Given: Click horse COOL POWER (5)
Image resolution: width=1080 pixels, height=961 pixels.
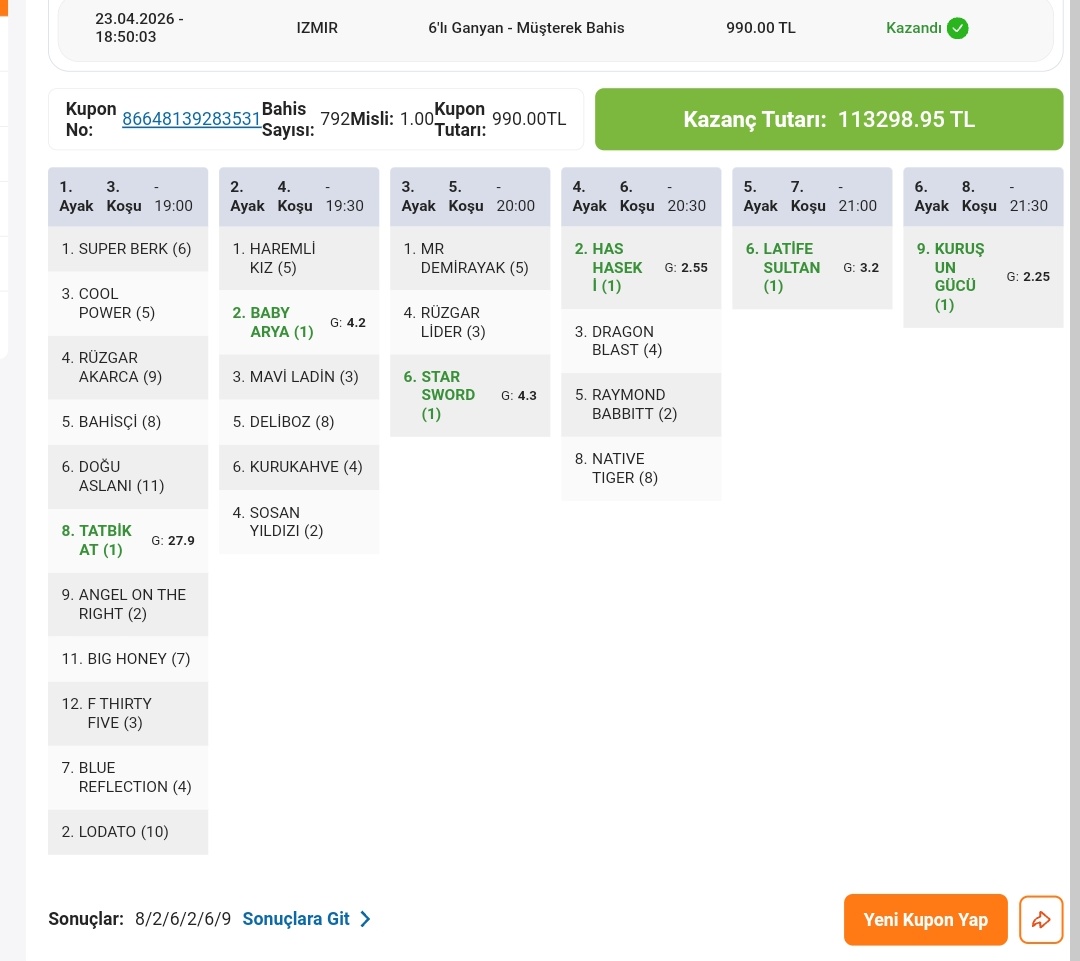Looking at the screenshot, I should pos(128,303).
